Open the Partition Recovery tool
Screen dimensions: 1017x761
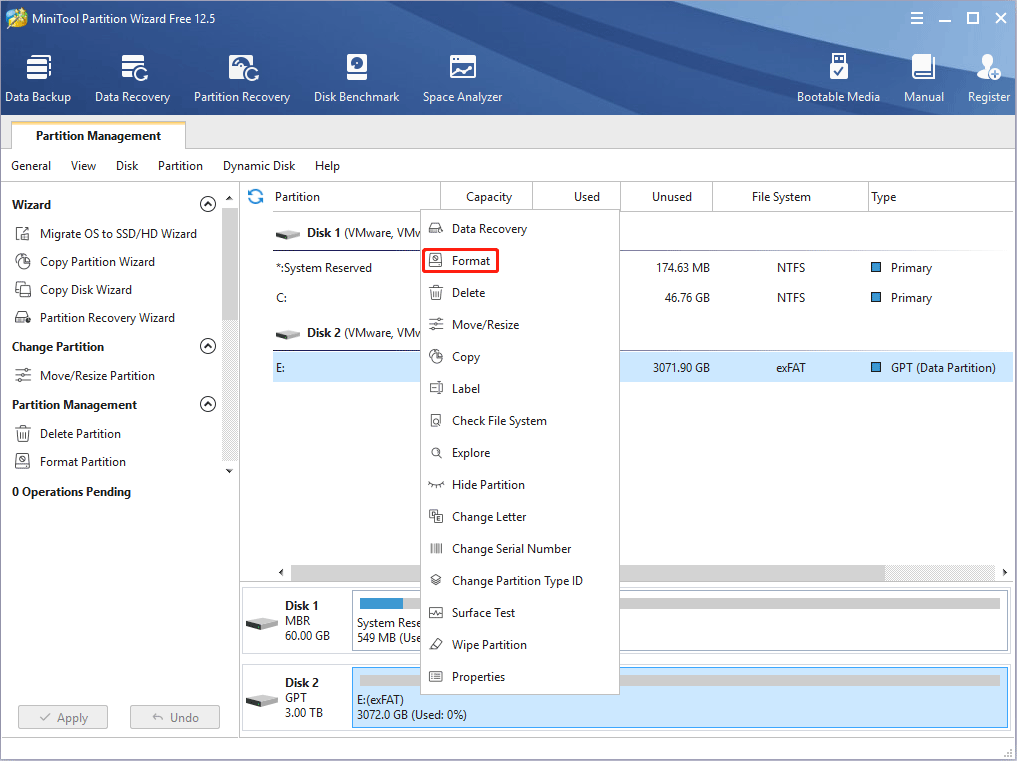point(242,79)
